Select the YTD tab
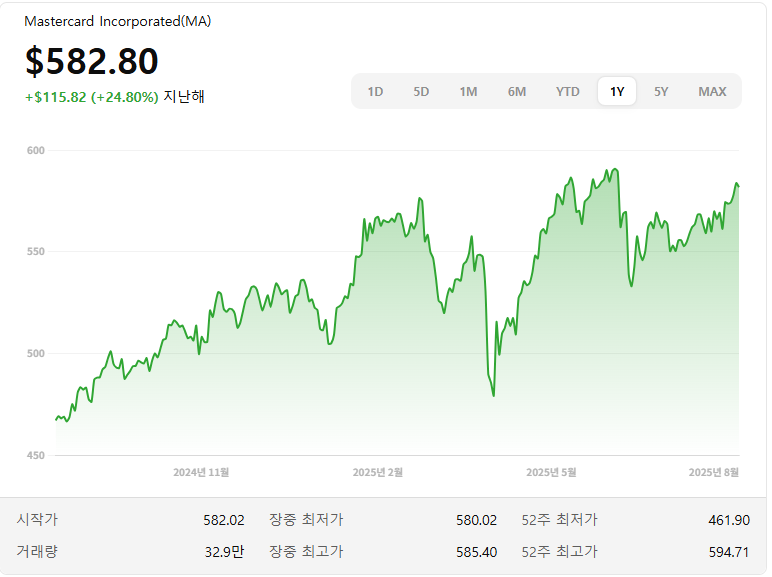Image resolution: width=772 pixels, height=577 pixels. 568,92
